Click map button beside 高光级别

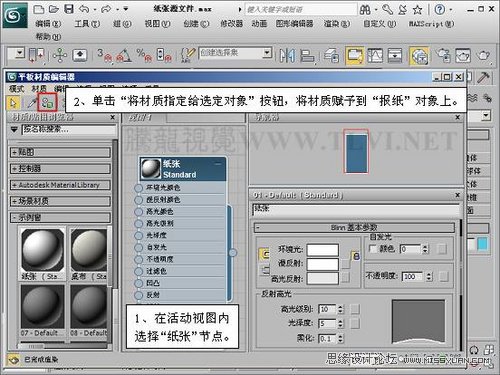point(355,309)
